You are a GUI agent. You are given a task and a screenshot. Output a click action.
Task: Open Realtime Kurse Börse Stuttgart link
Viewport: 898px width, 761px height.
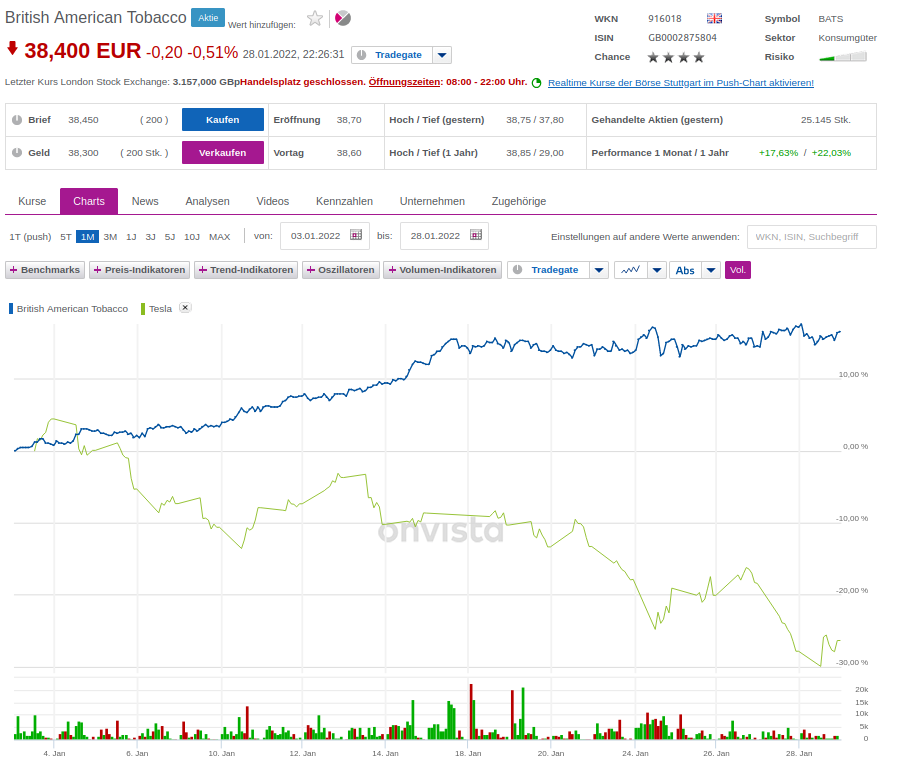point(681,83)
